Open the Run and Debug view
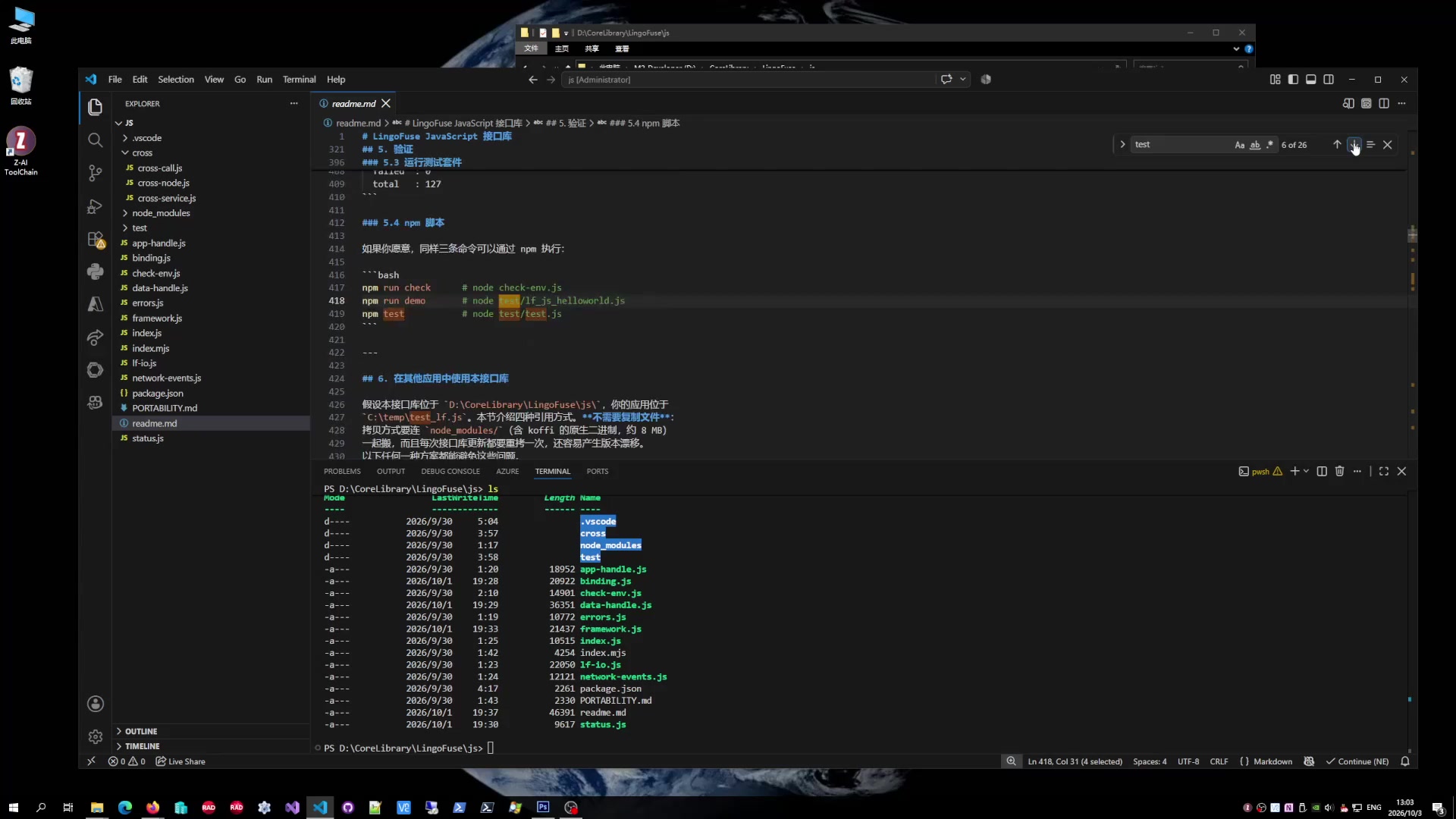 95,206
